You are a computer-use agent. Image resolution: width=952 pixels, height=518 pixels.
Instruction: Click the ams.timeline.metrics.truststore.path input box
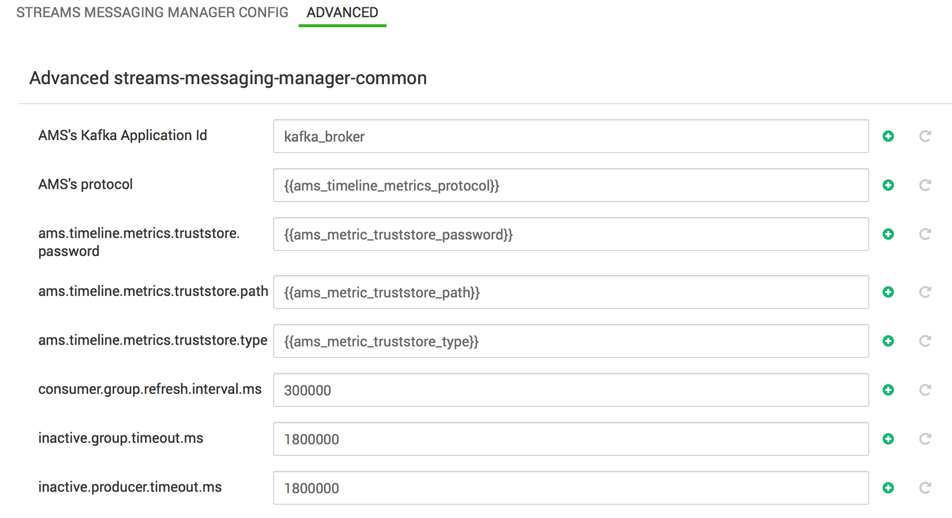click(570, 292)
